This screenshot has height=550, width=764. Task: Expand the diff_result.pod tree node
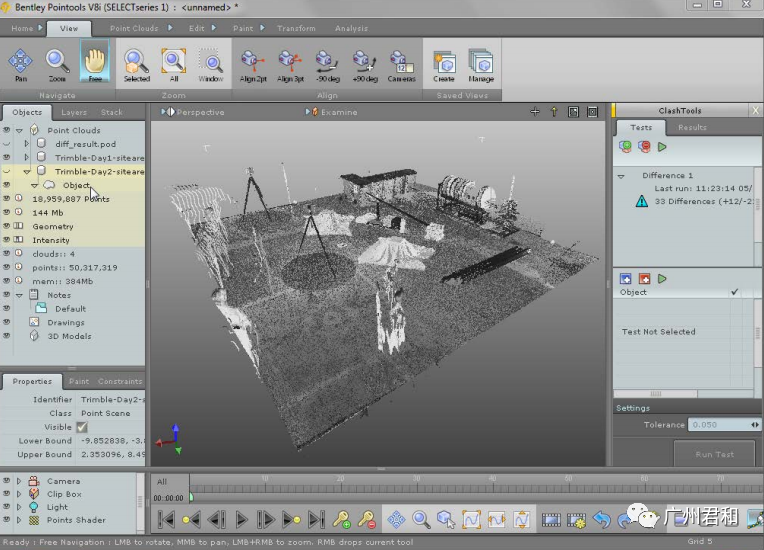(x=27, y=144)
